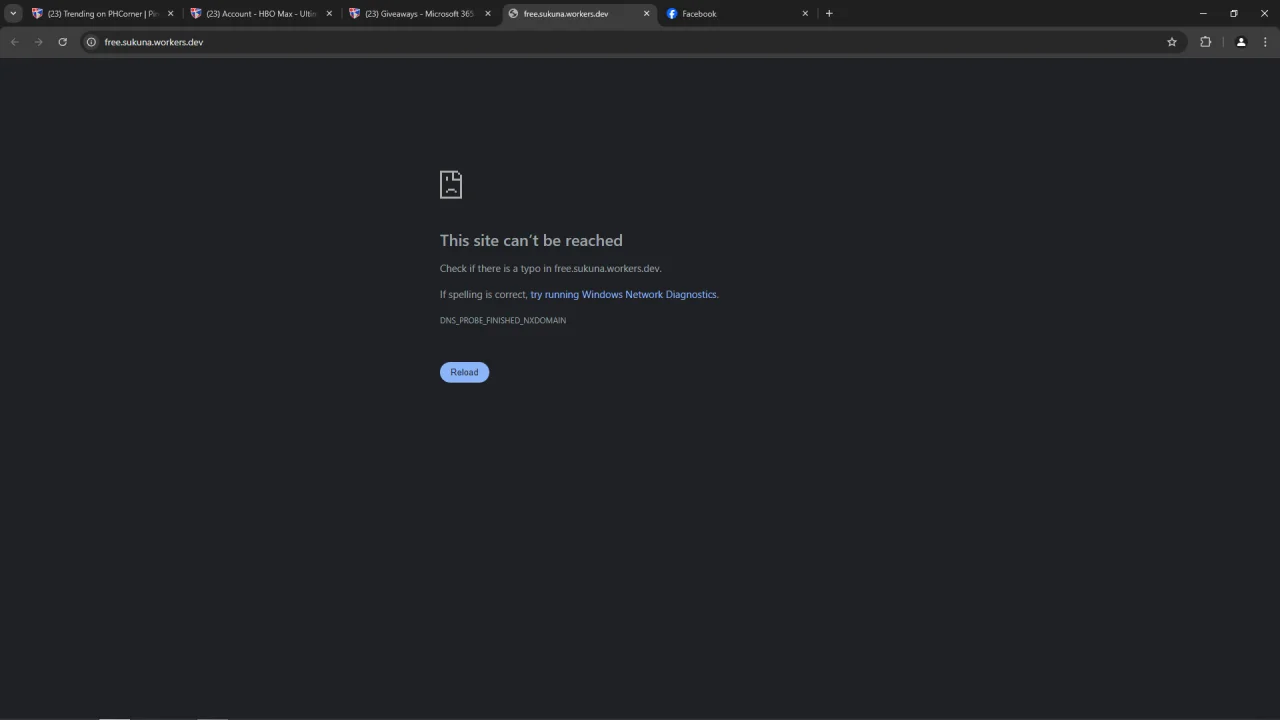Switch to the Trending on PHCorner tab
The height and width of the screenshot is (720, 1280).
point(103,14)
